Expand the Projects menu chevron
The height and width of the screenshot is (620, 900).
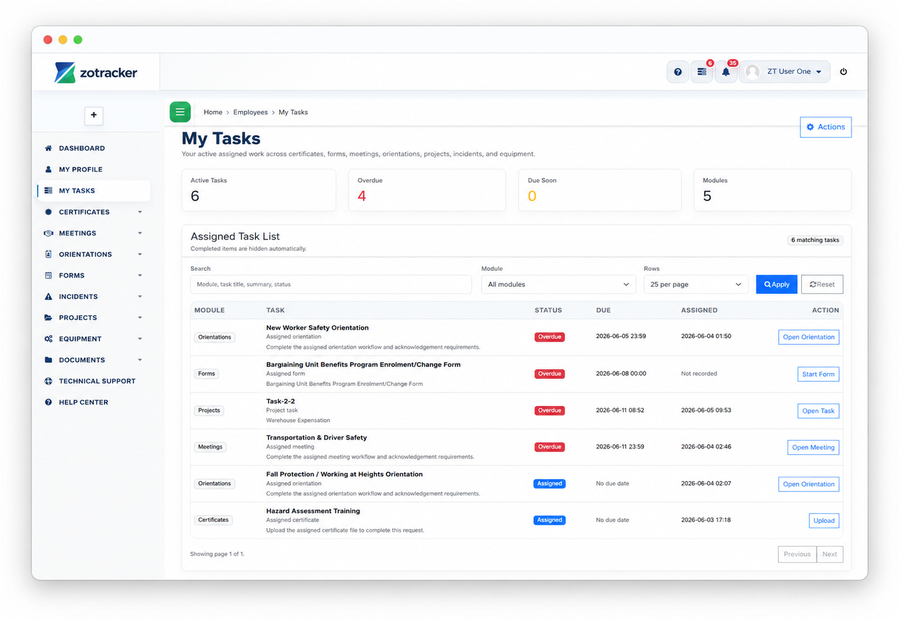point(140,317)
